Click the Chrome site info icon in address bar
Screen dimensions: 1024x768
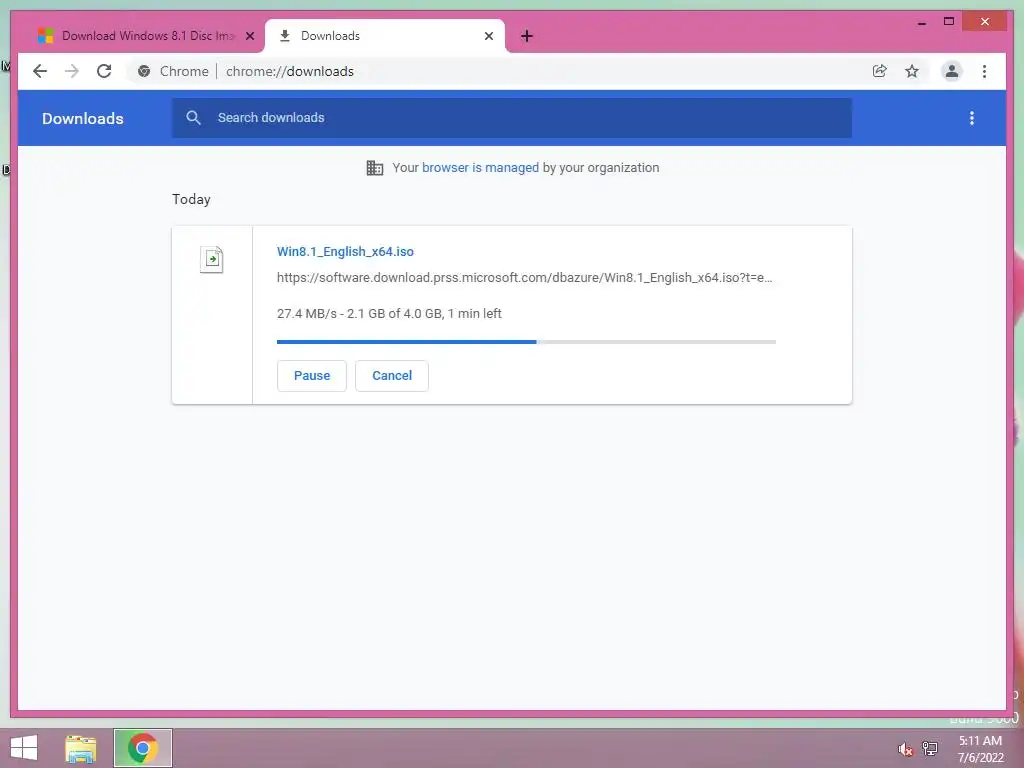(144, 71)
